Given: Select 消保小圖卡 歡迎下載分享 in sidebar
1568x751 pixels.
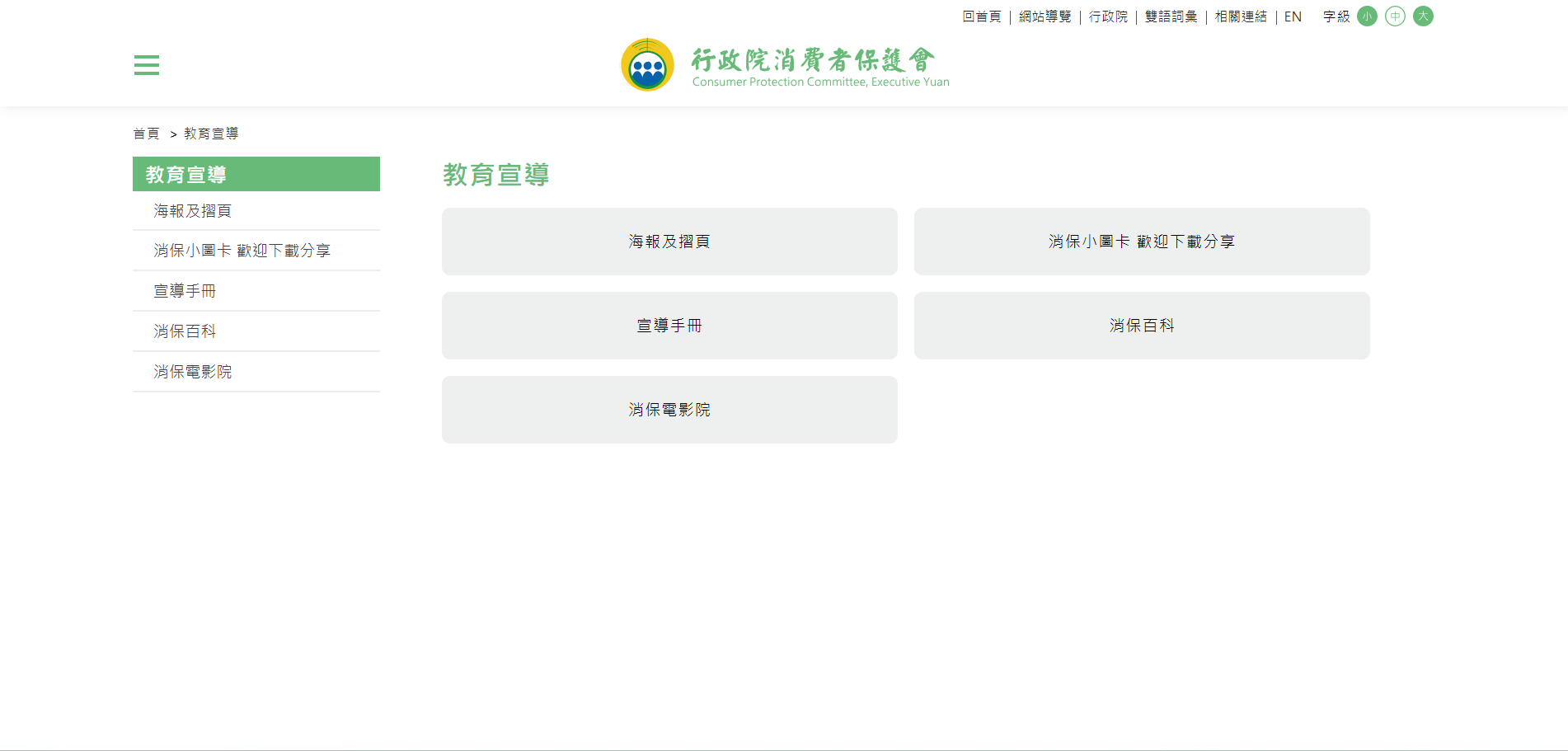Looking at the screenshot, I should 242,251.
